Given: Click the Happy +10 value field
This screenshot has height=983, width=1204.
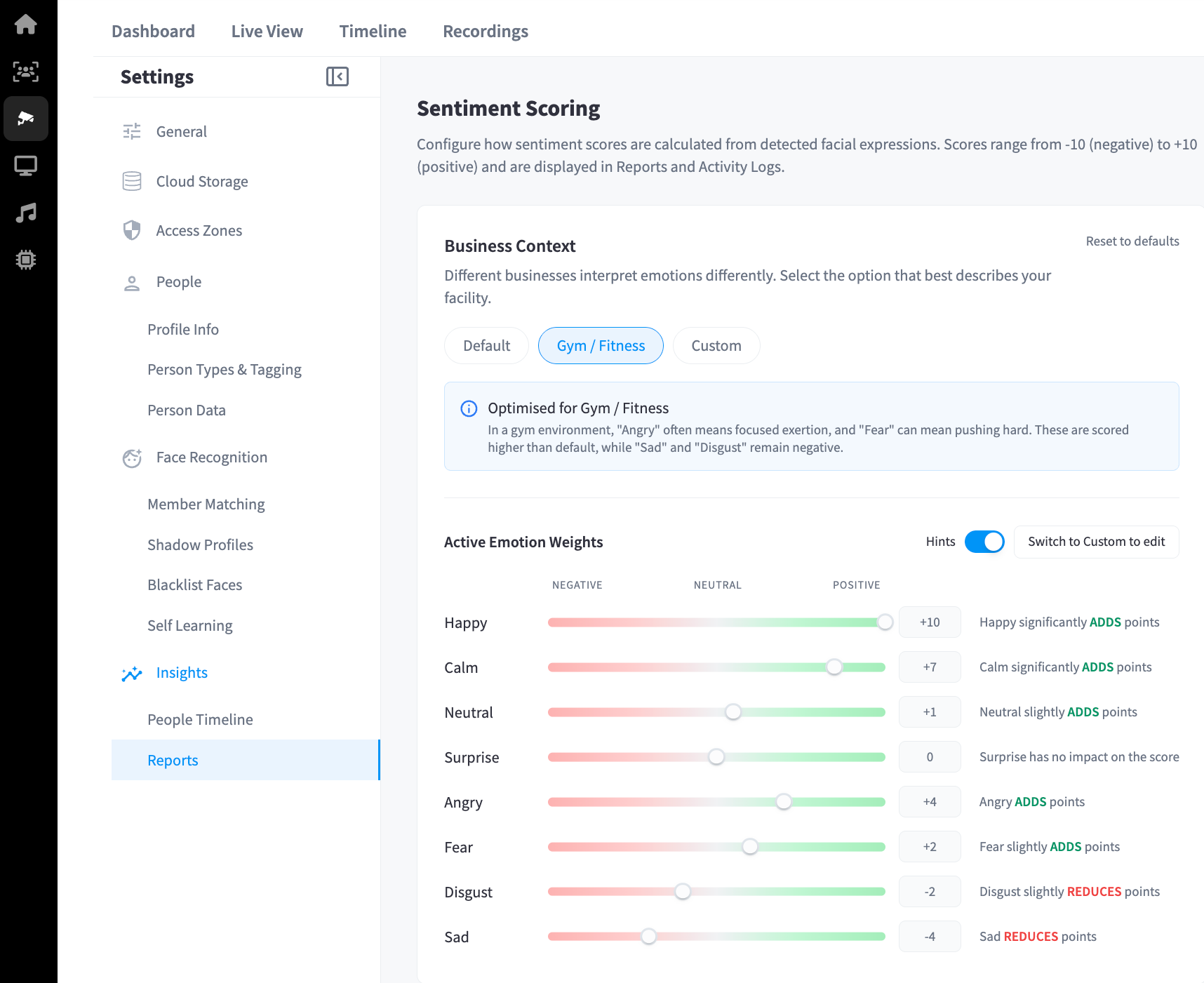Looking at the screenshot, I should tap(930, 622).
